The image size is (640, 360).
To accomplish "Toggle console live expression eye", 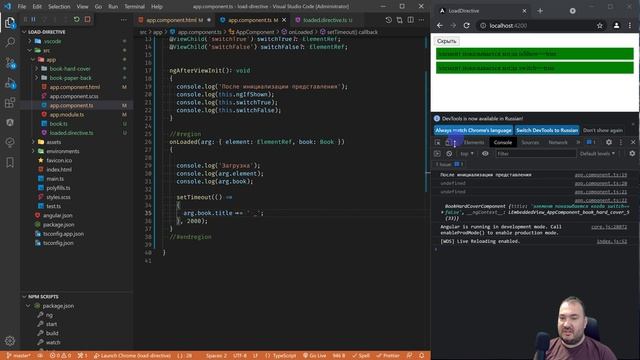I will pos(485,154).
